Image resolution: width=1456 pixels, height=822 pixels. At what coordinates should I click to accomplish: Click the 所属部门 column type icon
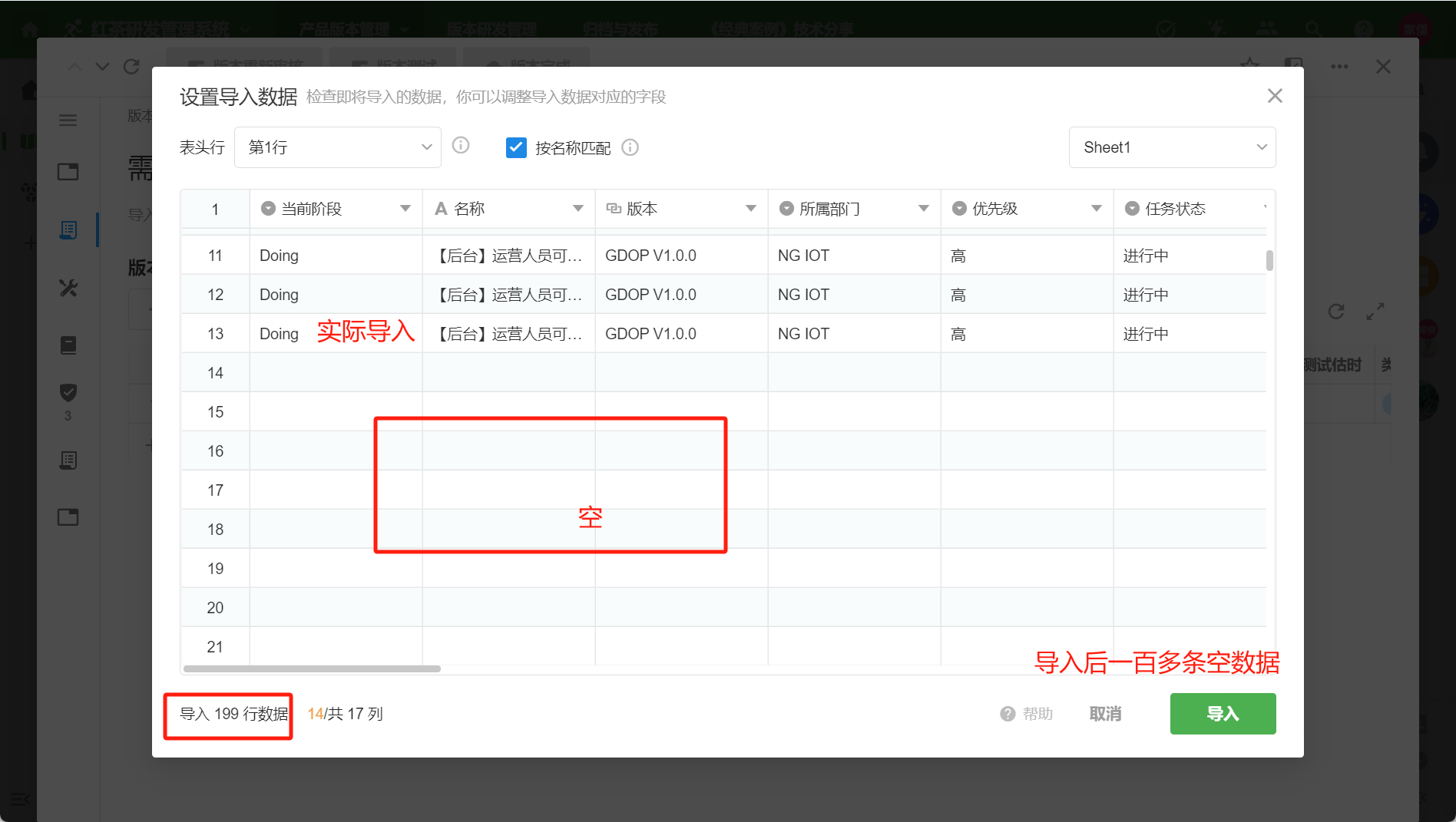click(786, 209)
